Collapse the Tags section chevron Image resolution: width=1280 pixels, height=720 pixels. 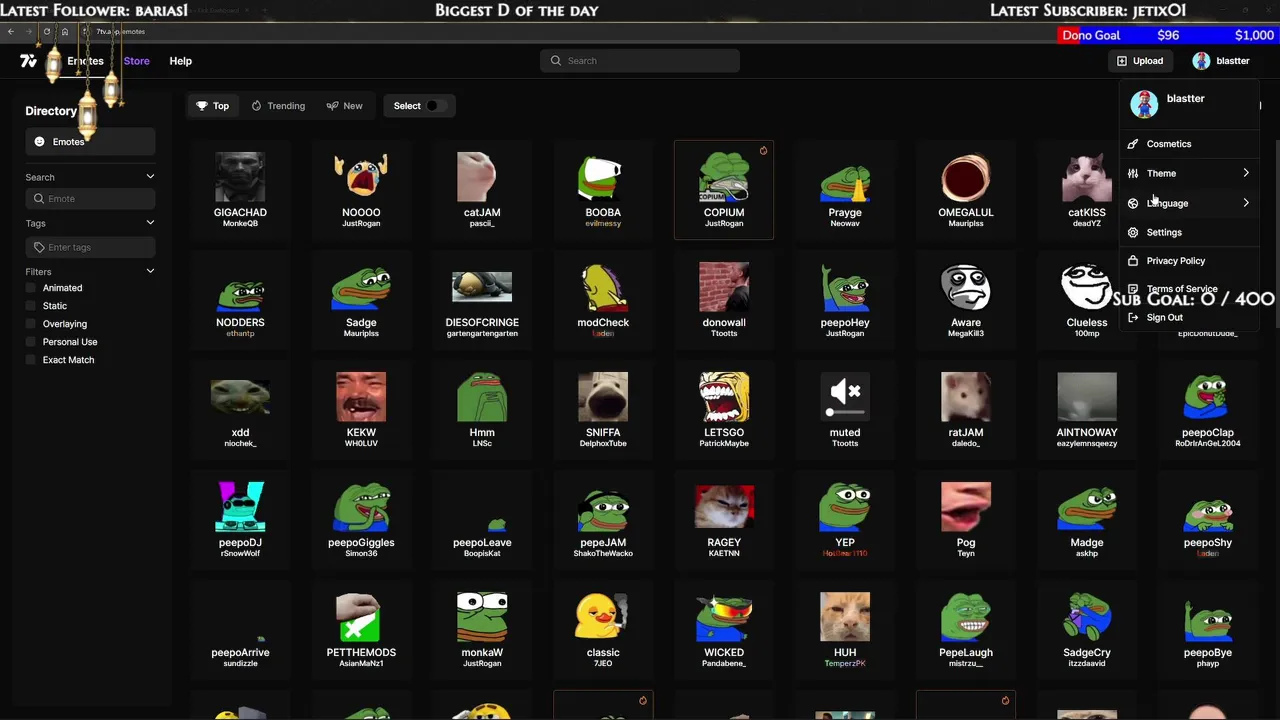click(150, 223)
